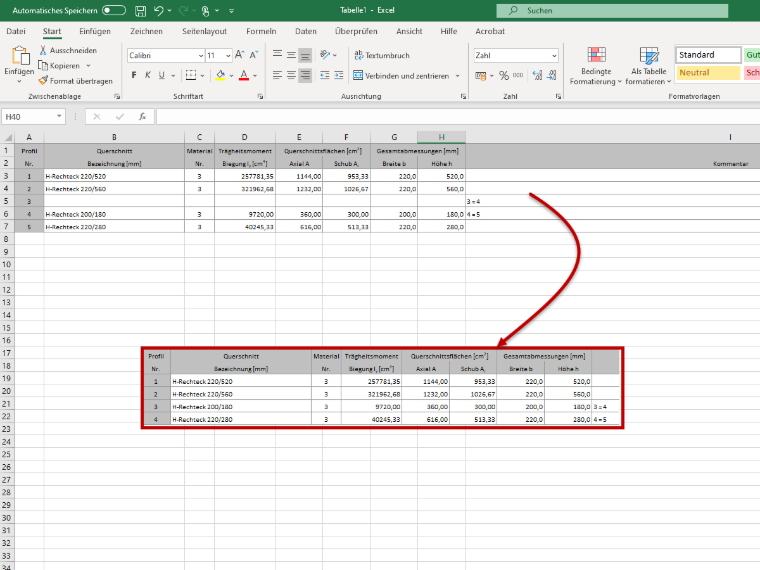Click into the formula bar field
The image size is (760, 570).
coord(458,116)
